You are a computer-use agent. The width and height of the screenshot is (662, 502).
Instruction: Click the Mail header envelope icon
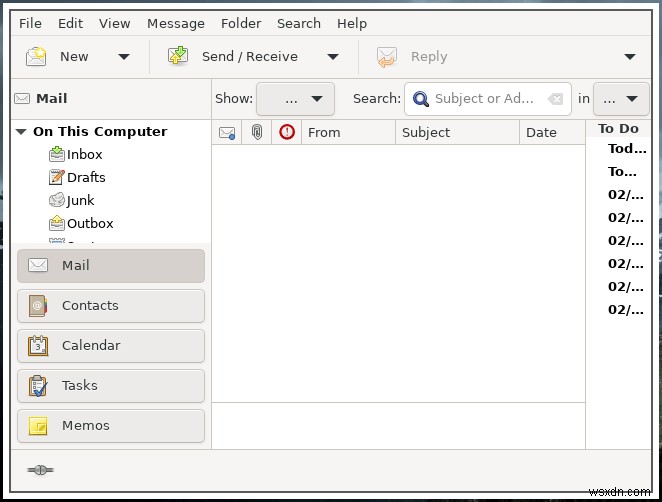pos(22,99)
